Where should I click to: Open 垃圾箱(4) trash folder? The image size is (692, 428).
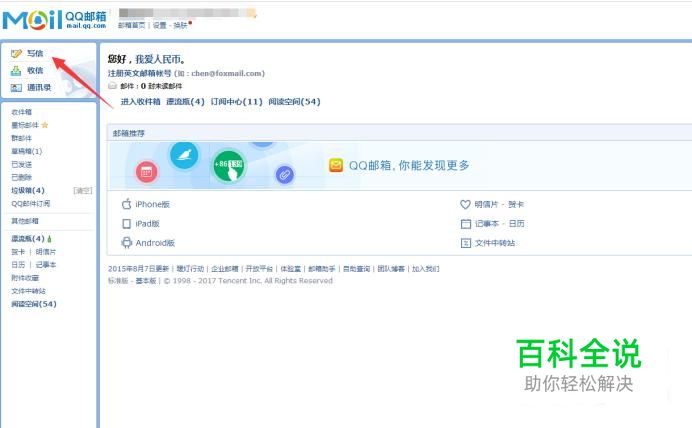coord(28,191)
